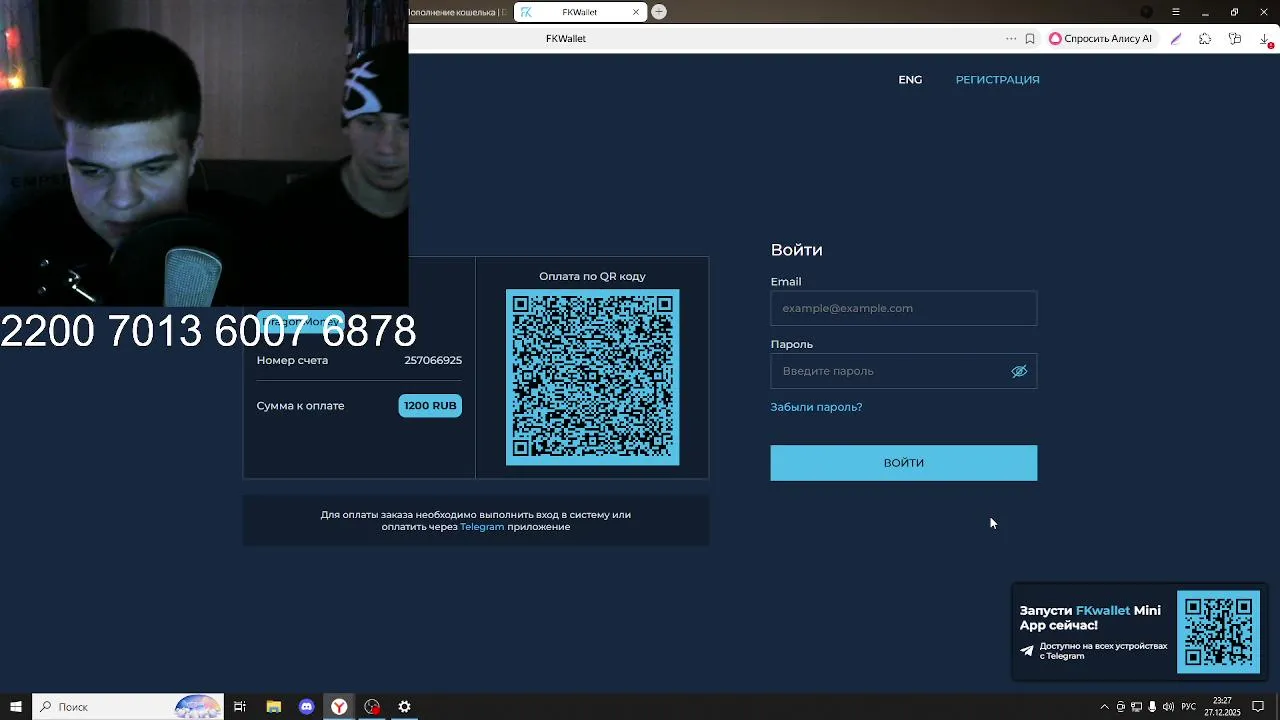Close the FKWallet tab
Image resolution: width=1280 pixels, height=720 pixels.
636,12
